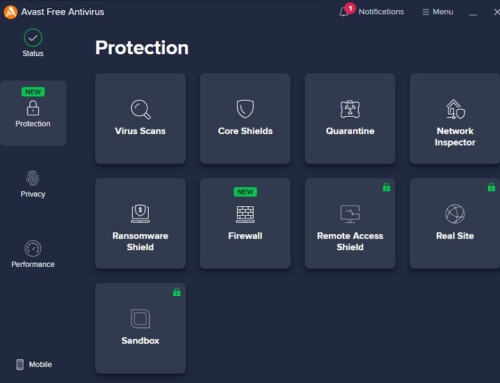Open the Network Inspector tile
This screenshot has width=500, height=383.
coord(455,119)
